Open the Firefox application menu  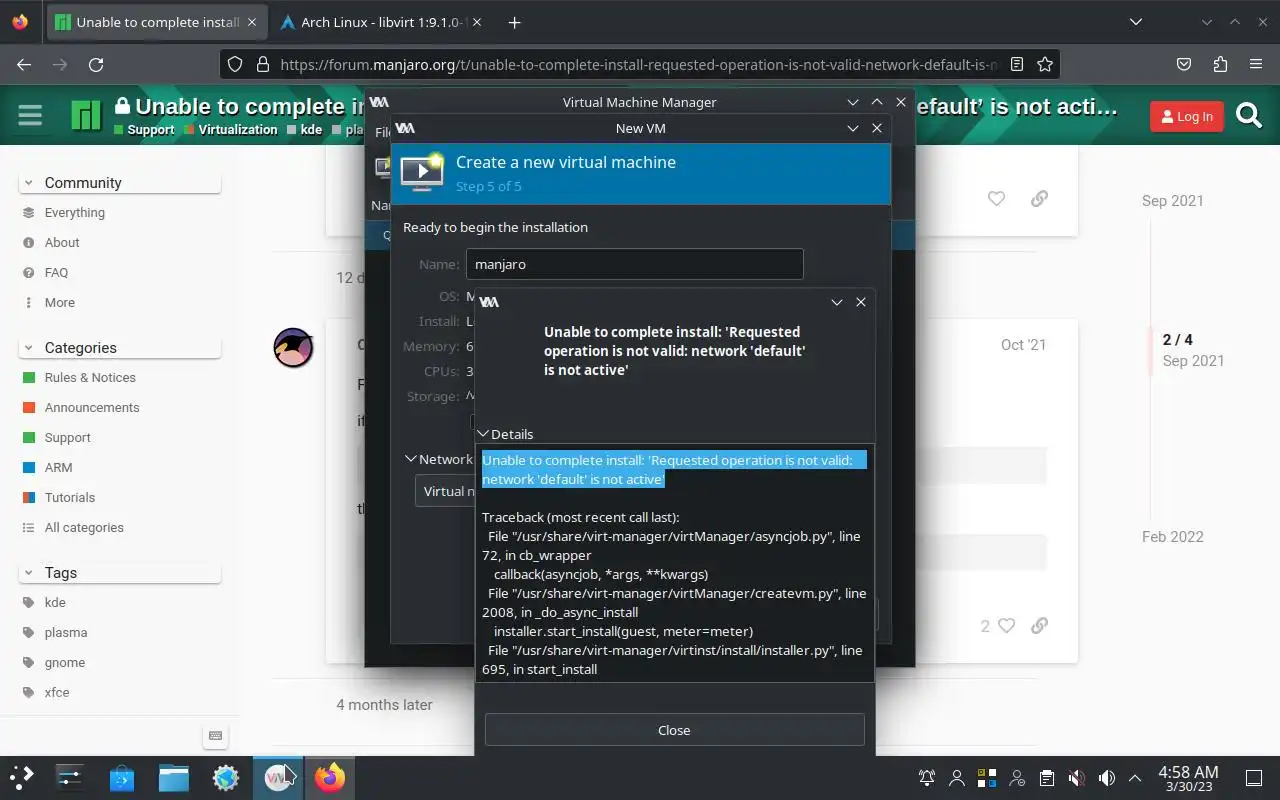coord(1256,64)
